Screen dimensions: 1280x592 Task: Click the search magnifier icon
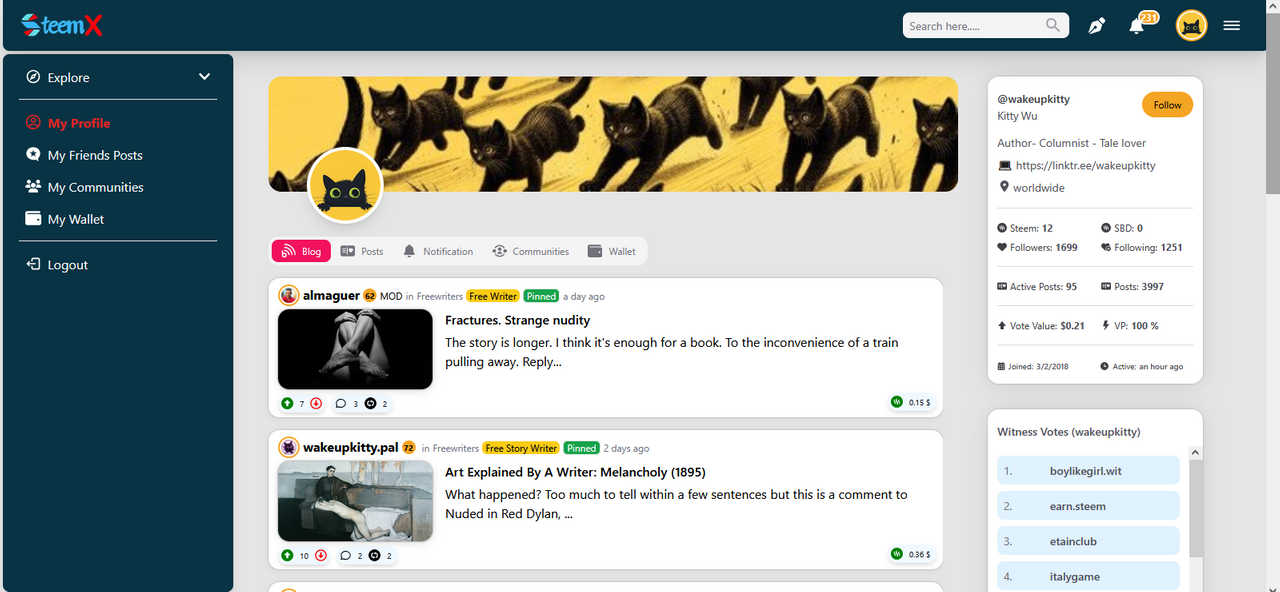pos(1053,25)
